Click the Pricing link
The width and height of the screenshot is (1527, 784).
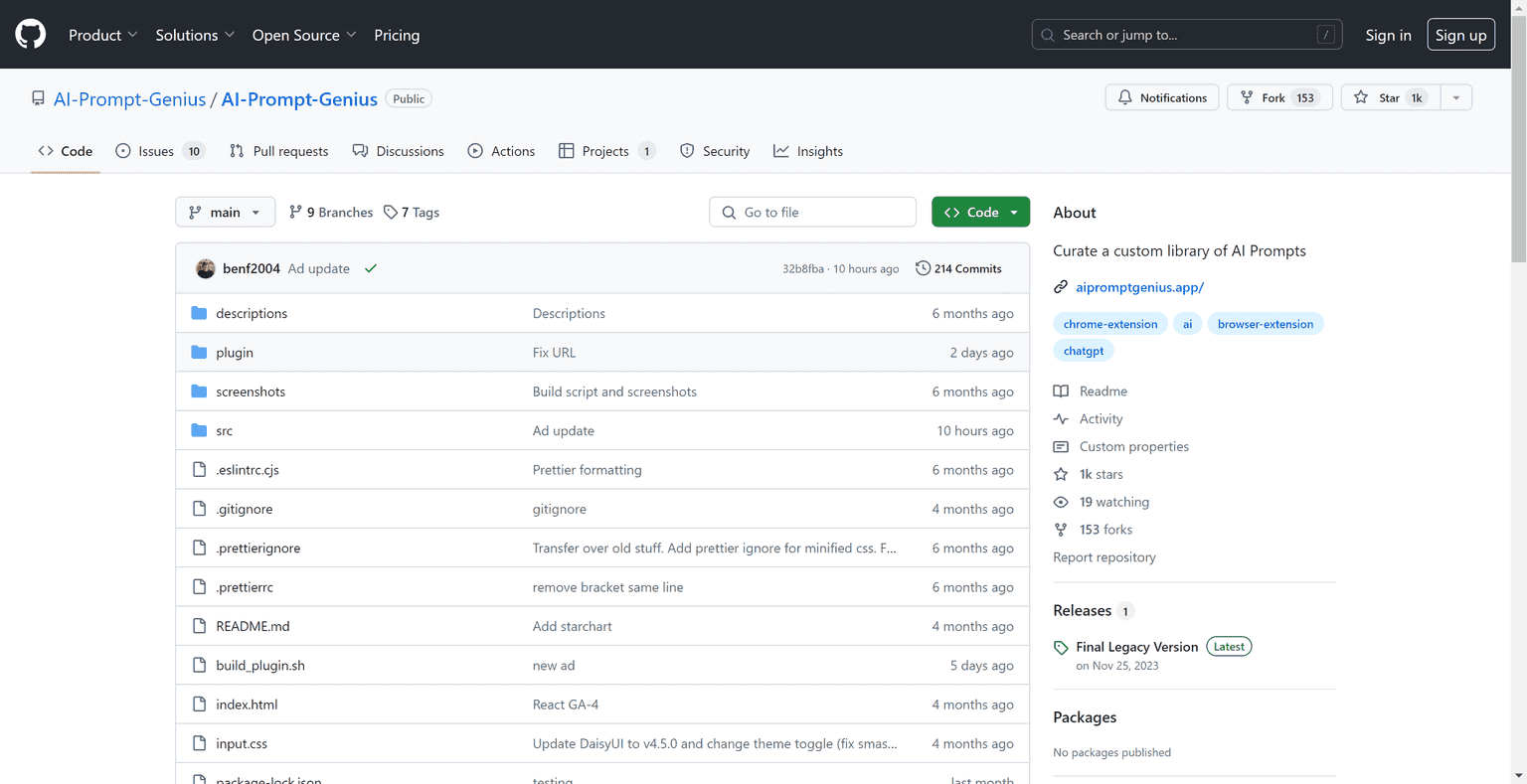click(x=397, y=35)
